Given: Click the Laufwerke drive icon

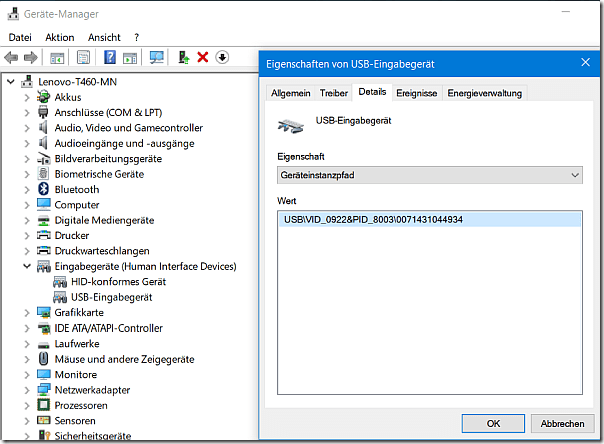Looking at the screenshot, I should 44,344.
